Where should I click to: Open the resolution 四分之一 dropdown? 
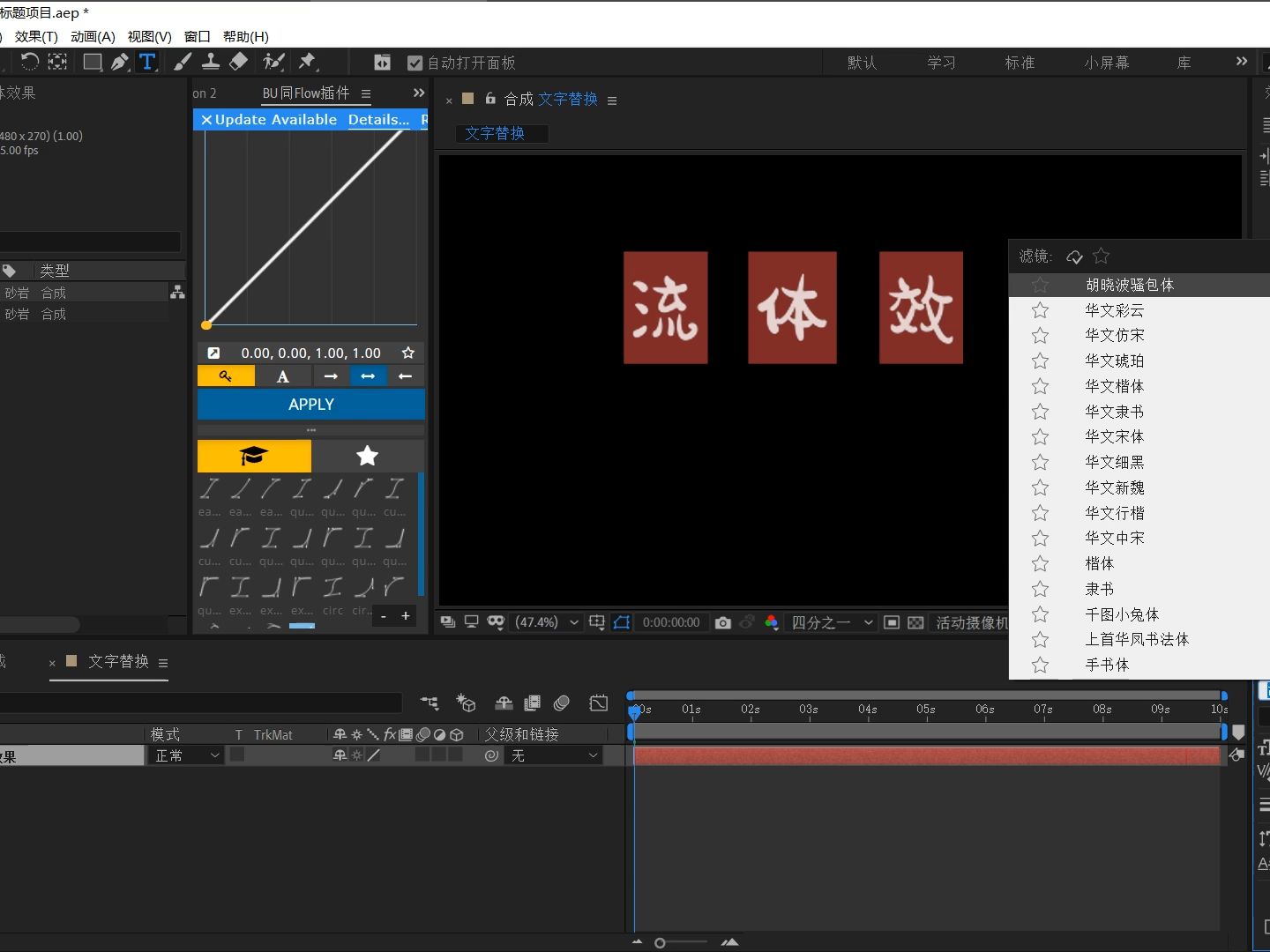click(x=832, y=622)
